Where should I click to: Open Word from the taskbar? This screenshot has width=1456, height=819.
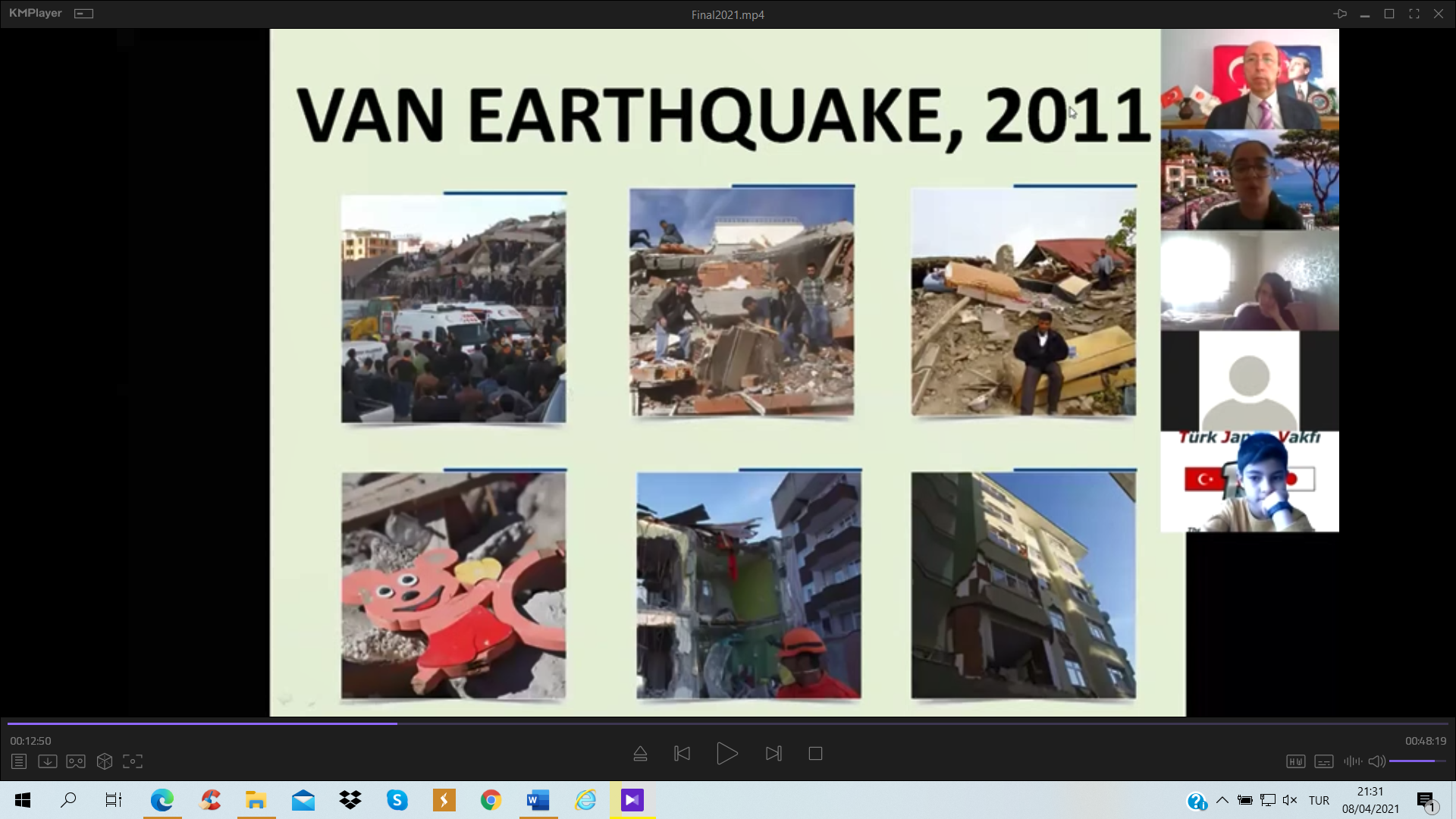click(x=538, y=800)
